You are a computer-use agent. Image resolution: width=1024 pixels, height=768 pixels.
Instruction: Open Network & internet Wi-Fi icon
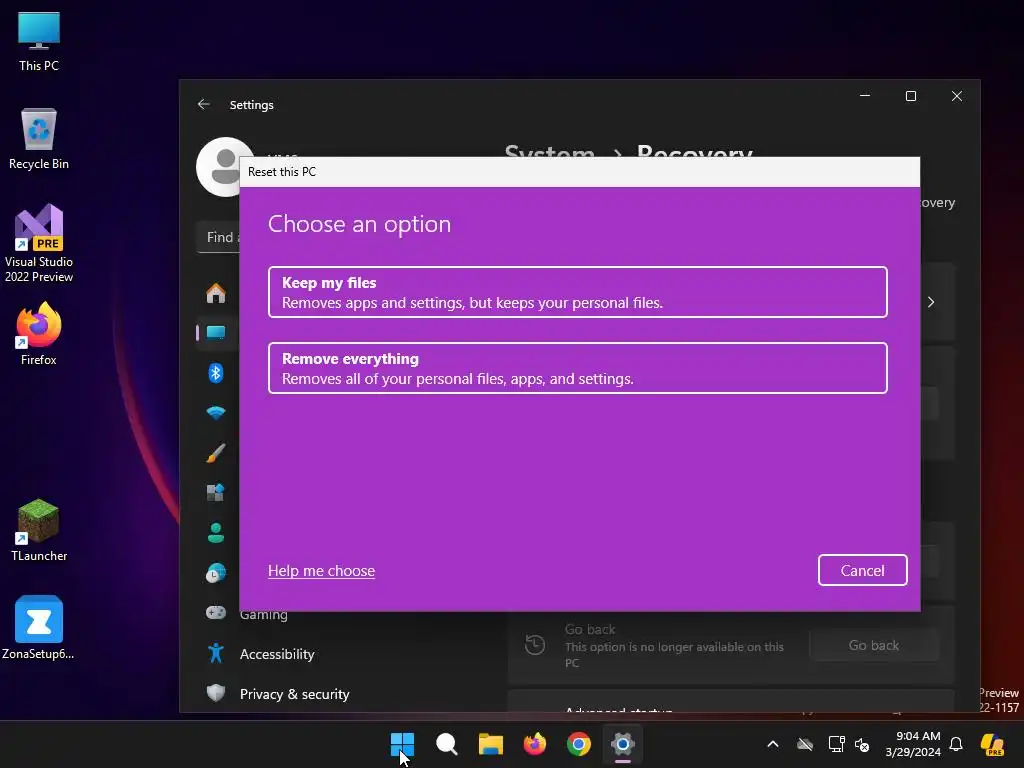click(216, 413)
